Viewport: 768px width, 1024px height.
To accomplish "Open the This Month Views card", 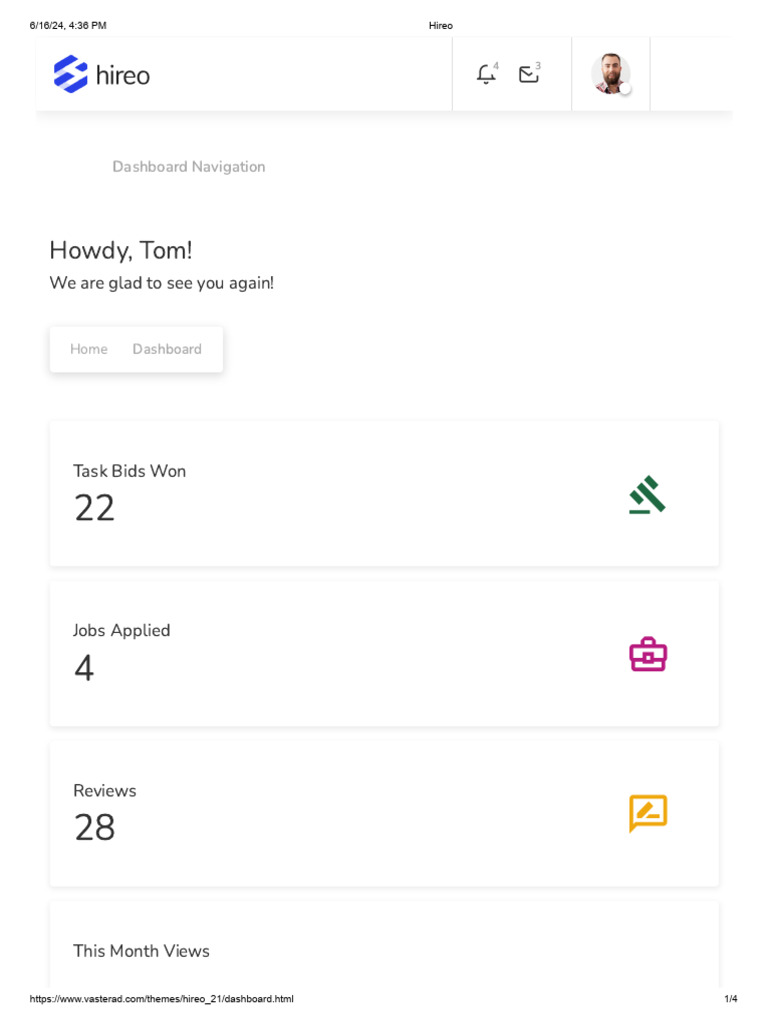I will point(142,951).
